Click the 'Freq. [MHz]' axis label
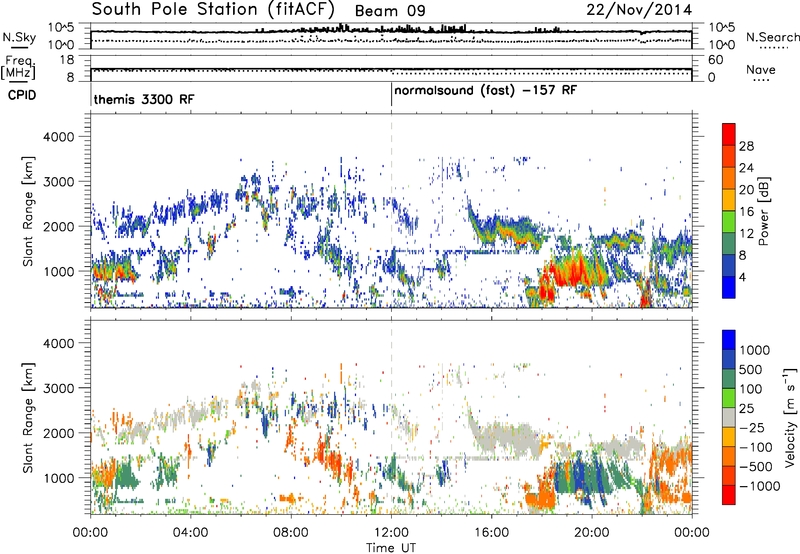This screenshot has height=554, width=800. click(x=18, y=68)
